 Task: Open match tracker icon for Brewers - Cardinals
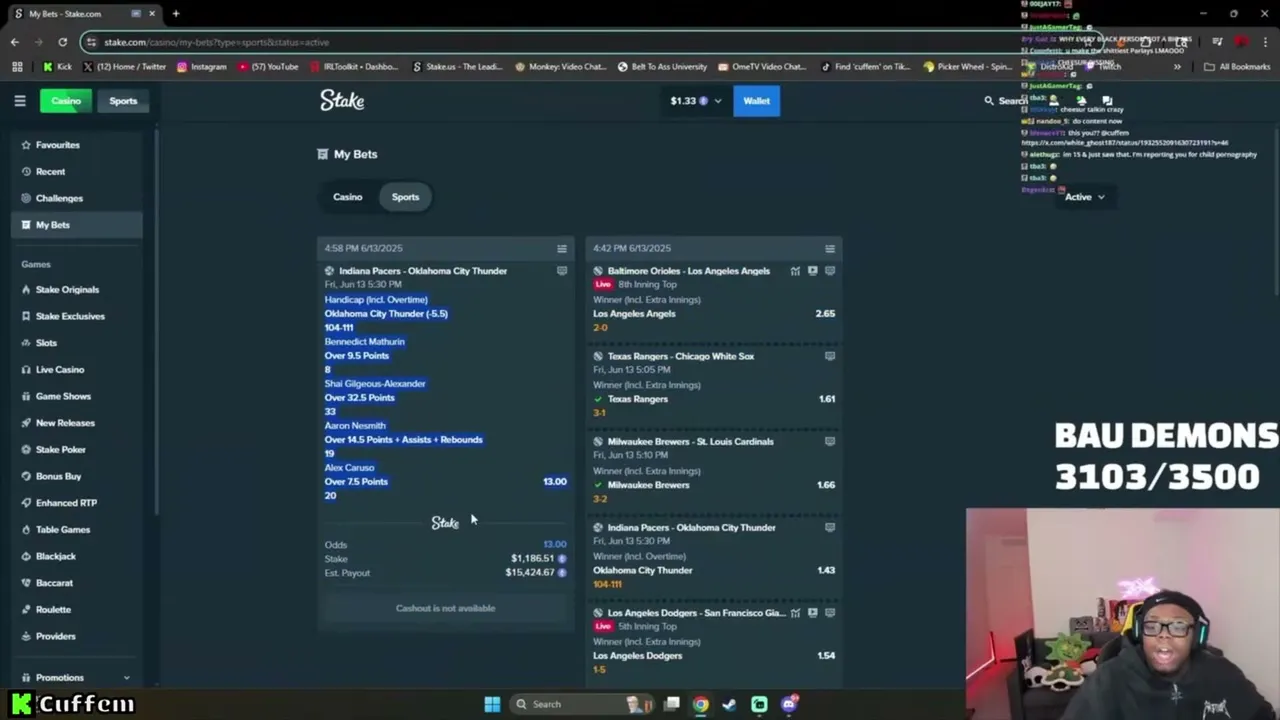point(830,441)
